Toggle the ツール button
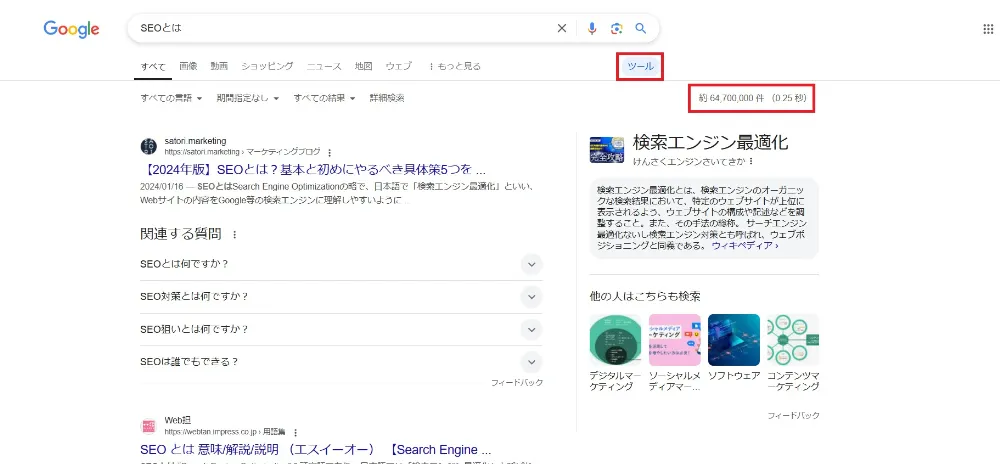Screen dimensions: 1000x464 (x=640, y=66)
